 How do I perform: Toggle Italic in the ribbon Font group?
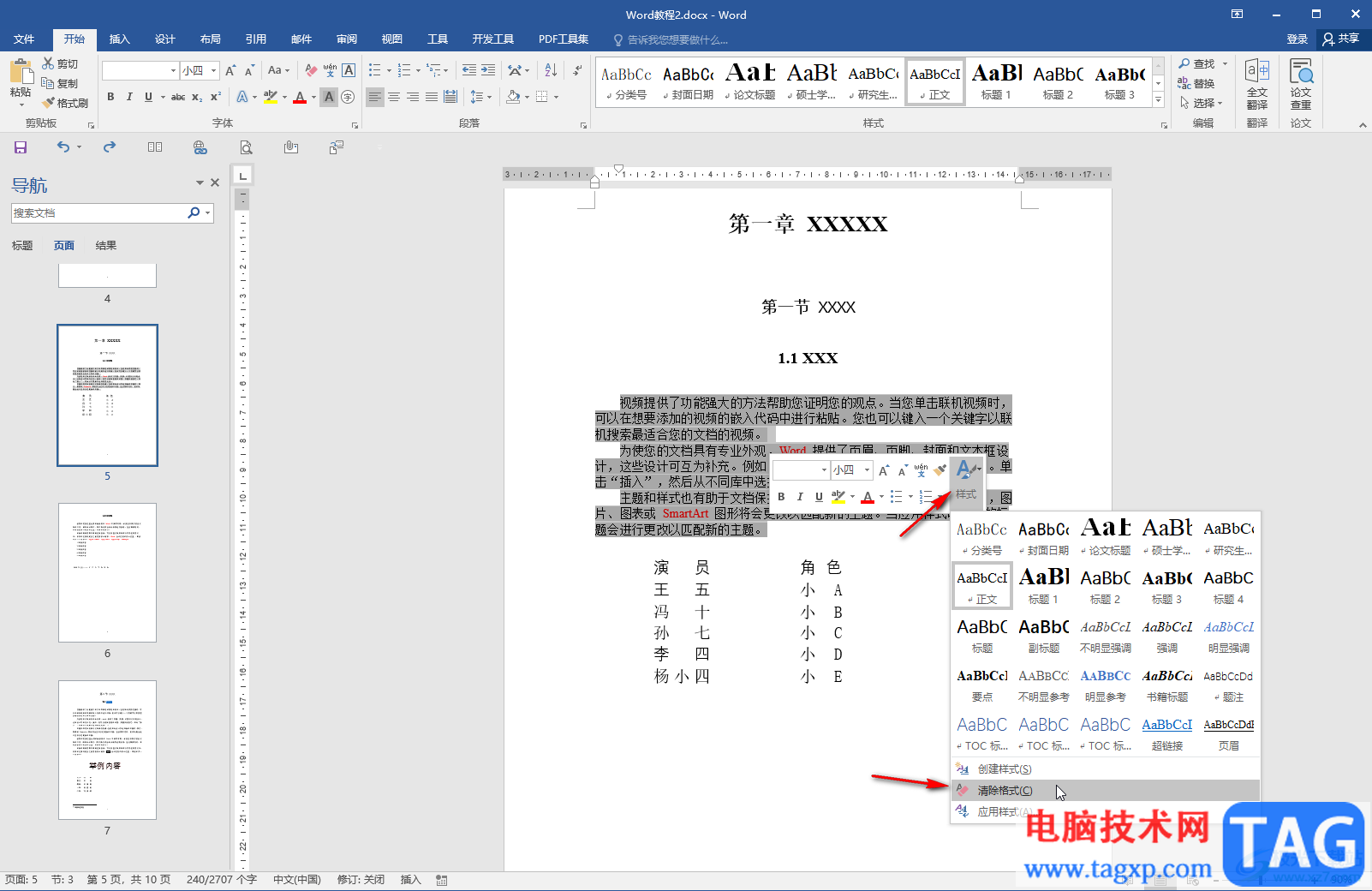pyautogui.click(x=129, y=97)
